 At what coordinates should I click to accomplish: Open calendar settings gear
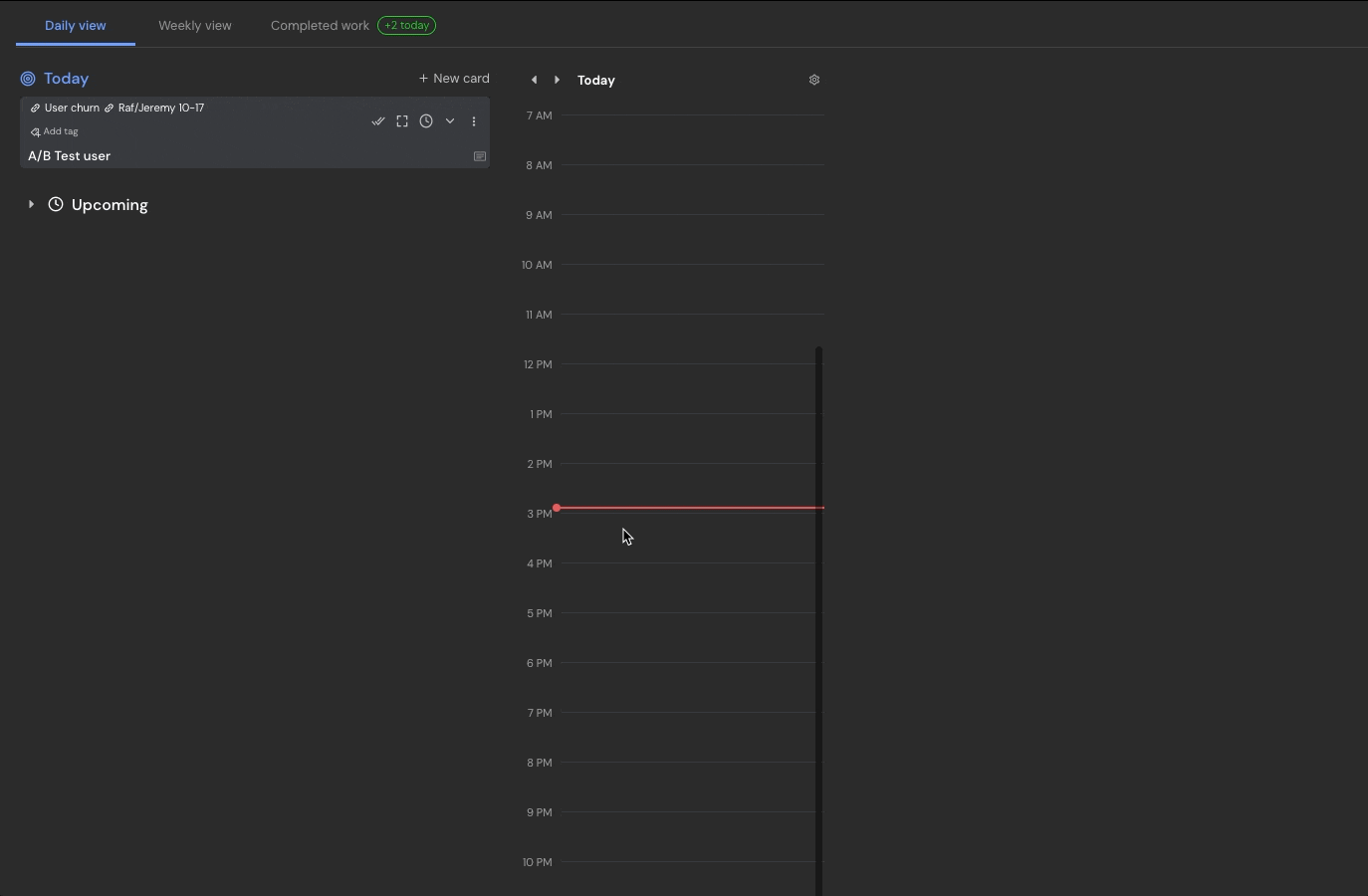[814, 80]
